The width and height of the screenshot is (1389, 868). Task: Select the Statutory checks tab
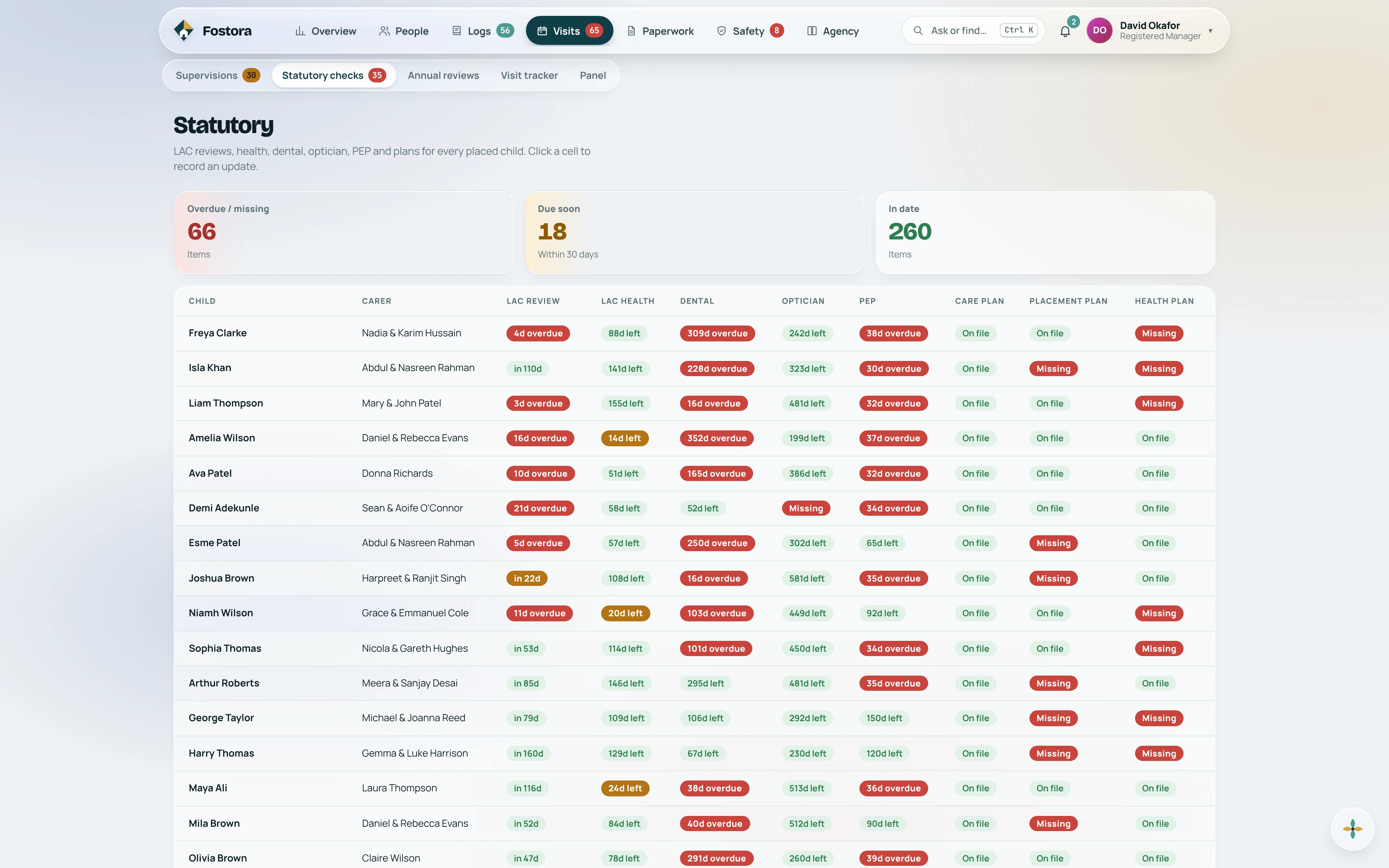coord(334,75)
